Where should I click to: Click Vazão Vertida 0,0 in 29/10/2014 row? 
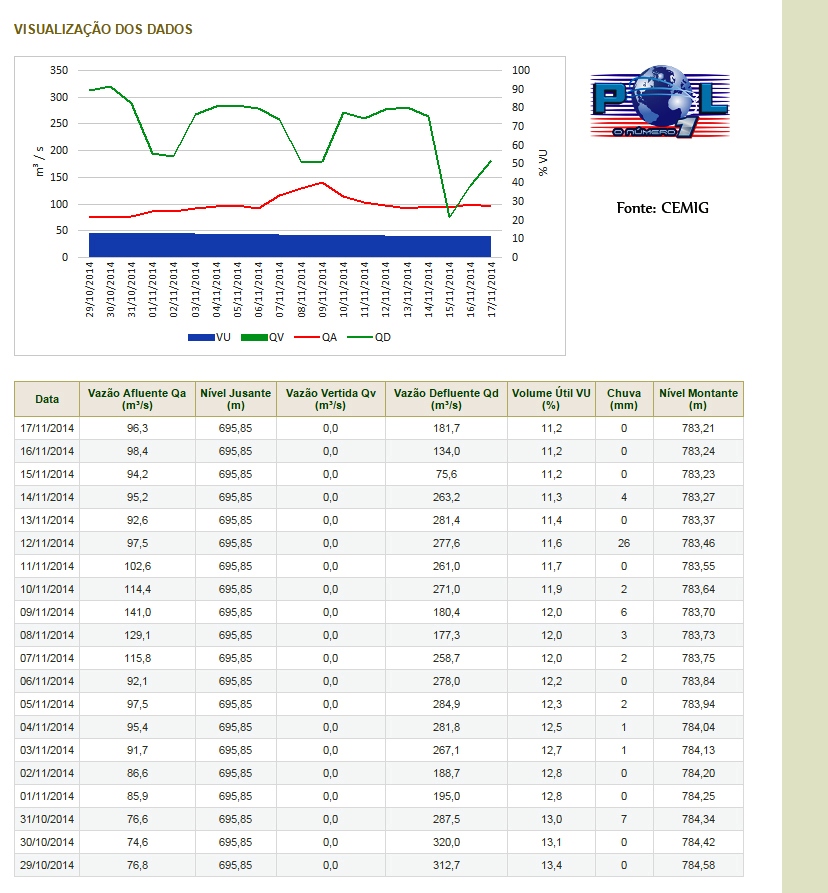tap(330, 865)
